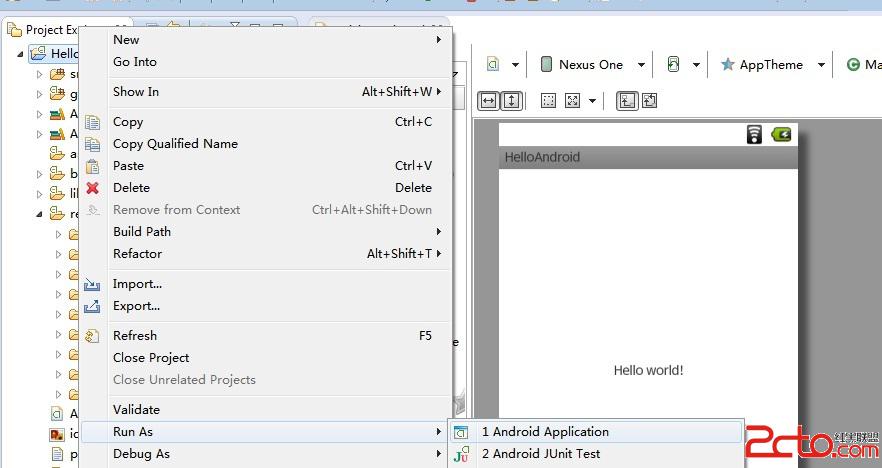Click the expand-arrows layout icon
The height and width of the screenshot is (468, 882).
pyautogui.click(x=573, y=101)
